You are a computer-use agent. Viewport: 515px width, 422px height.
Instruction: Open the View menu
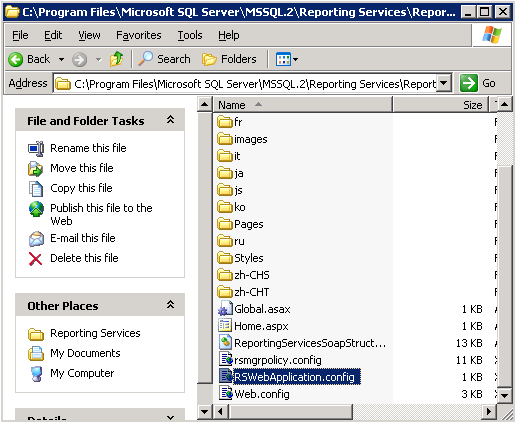coord(89,35)
